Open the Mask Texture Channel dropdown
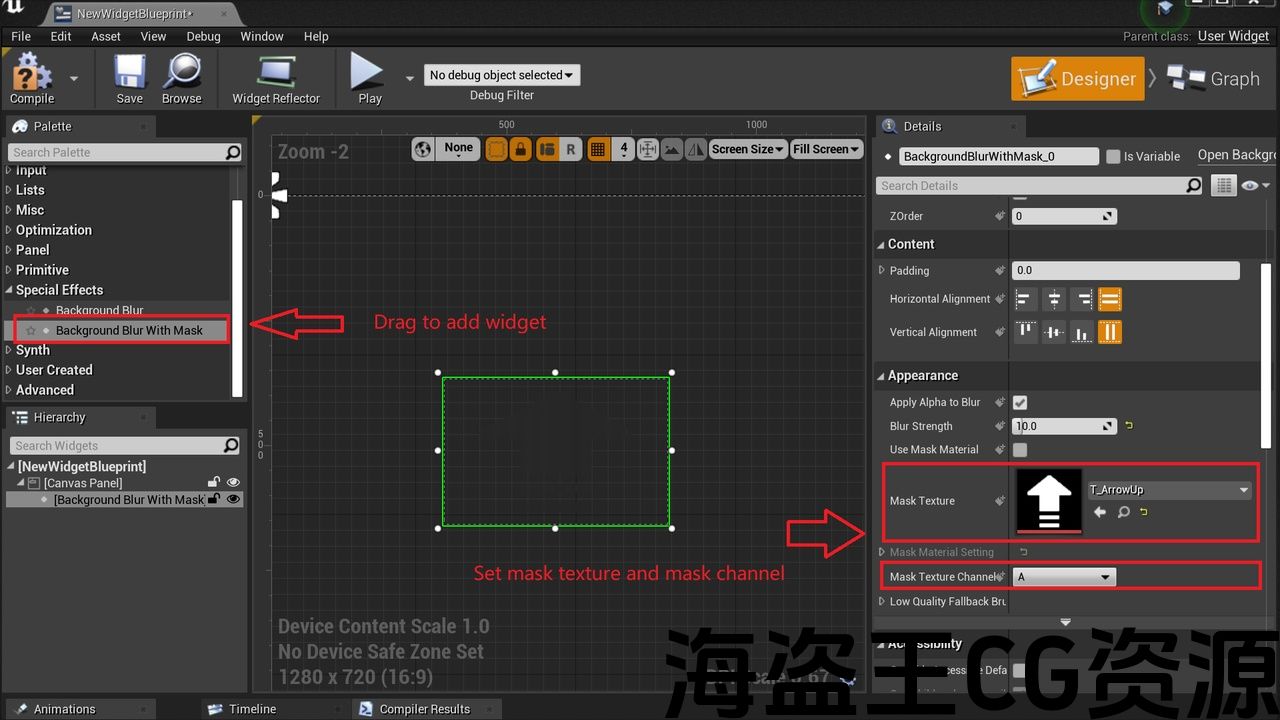 [x=1064, y=577]
